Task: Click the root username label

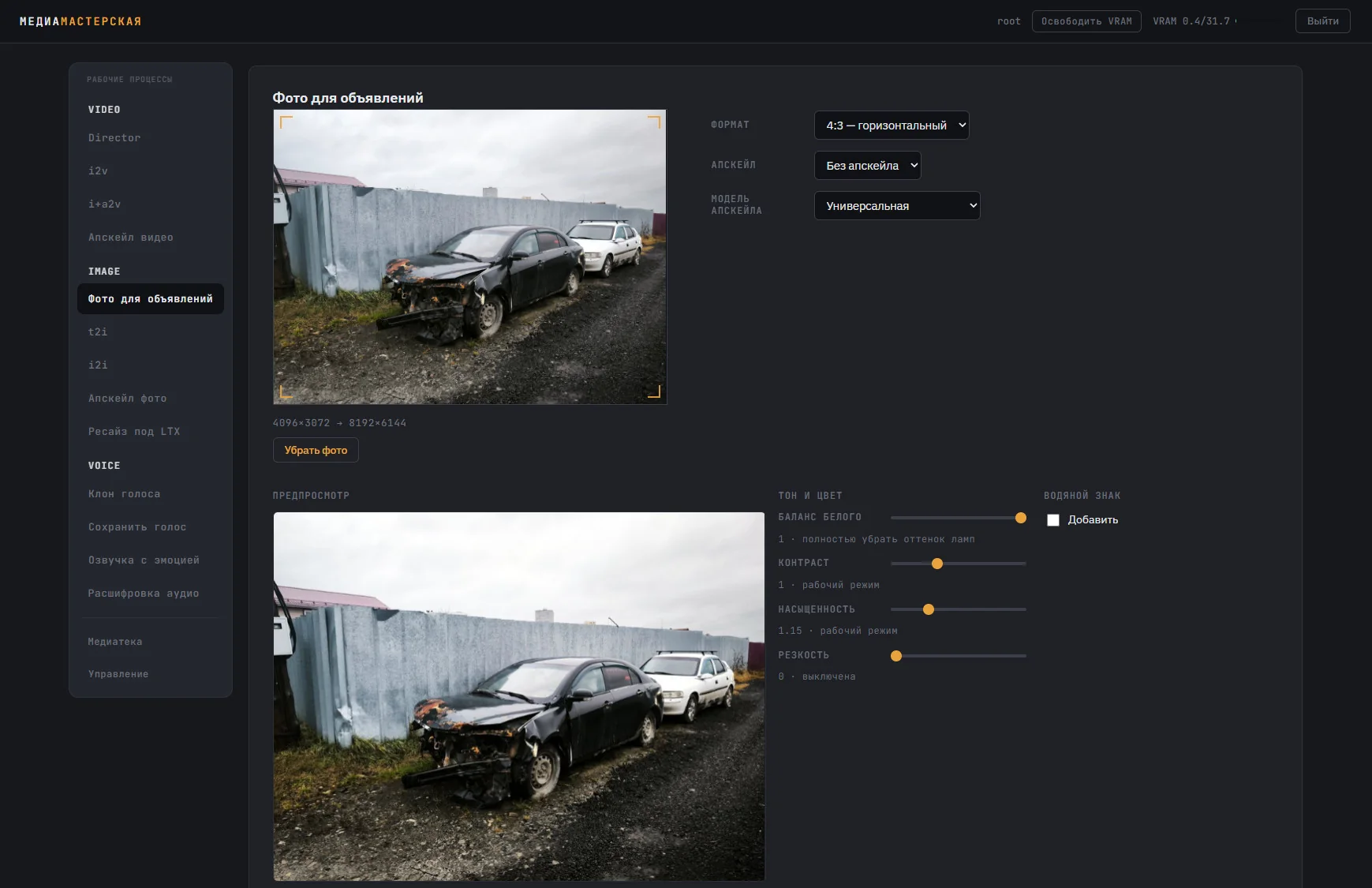Action: point(1009,21)
